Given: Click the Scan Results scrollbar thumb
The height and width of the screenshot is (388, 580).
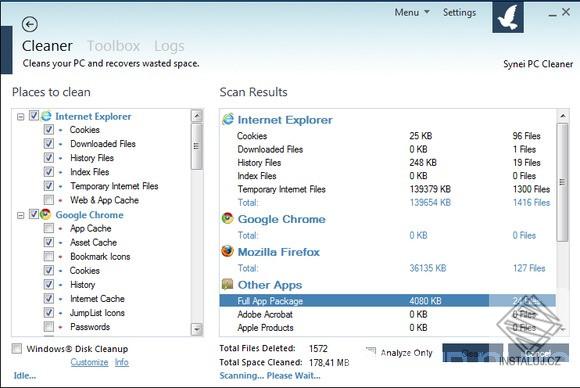Looking at the screenshot, I should pos(563,182).
